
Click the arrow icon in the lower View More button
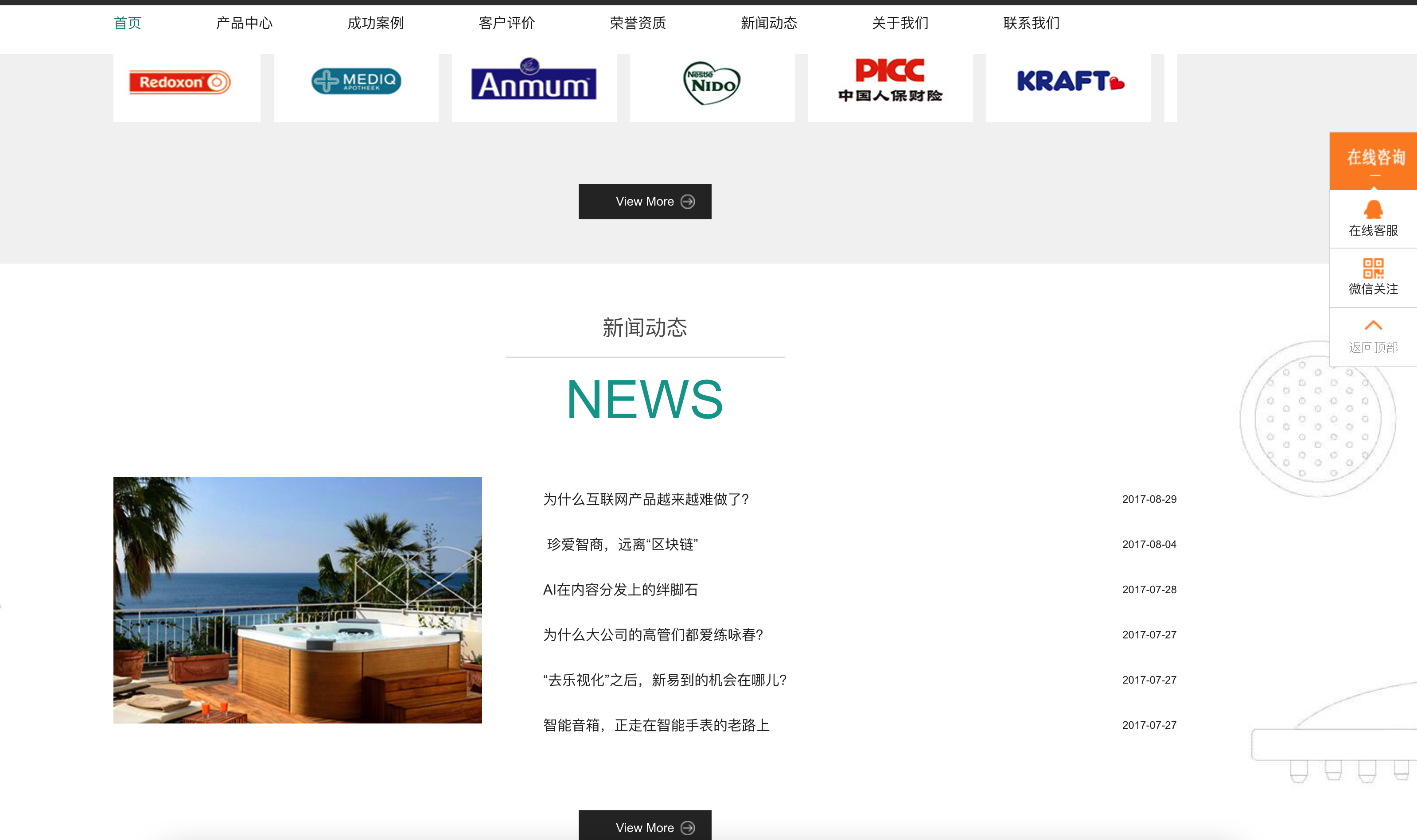point(687,828)
